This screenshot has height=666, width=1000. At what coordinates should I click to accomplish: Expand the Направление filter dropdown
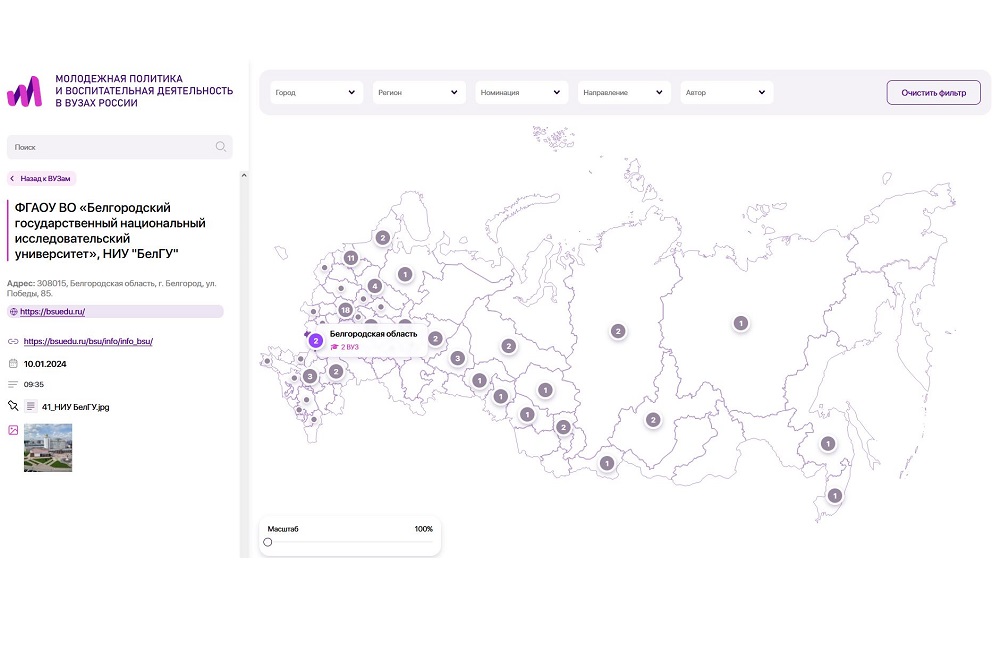tap(623, 93)
